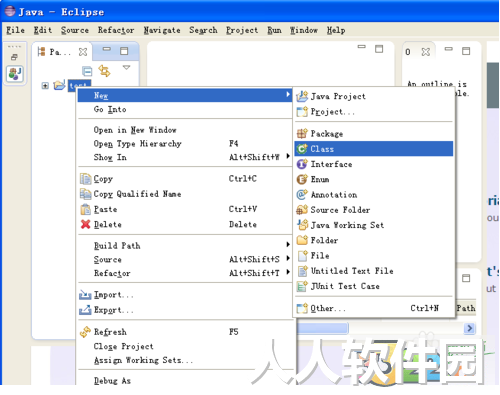Click the red Delete X icon
This screenshot has height=395, width=500.
coord(86,224)
